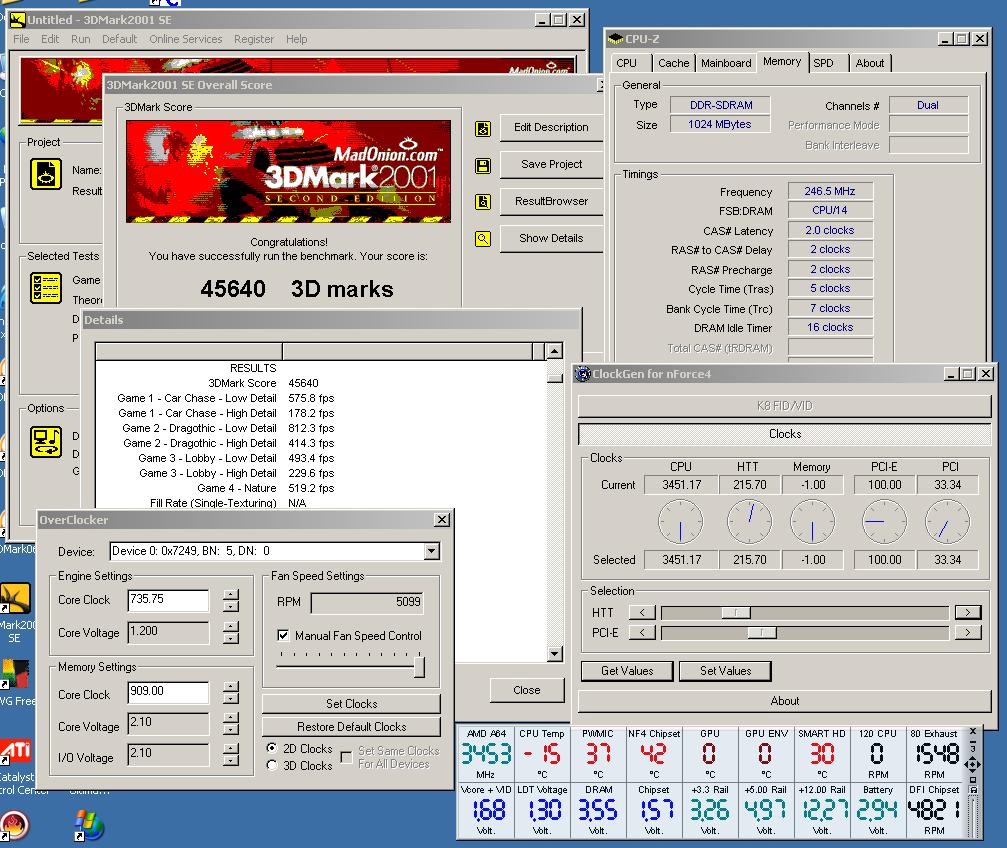This screenshot has width=1007, height=848.
Task: Switch to the Mainboard tab in CPU-Z
Action: click(x=726, y=63)
